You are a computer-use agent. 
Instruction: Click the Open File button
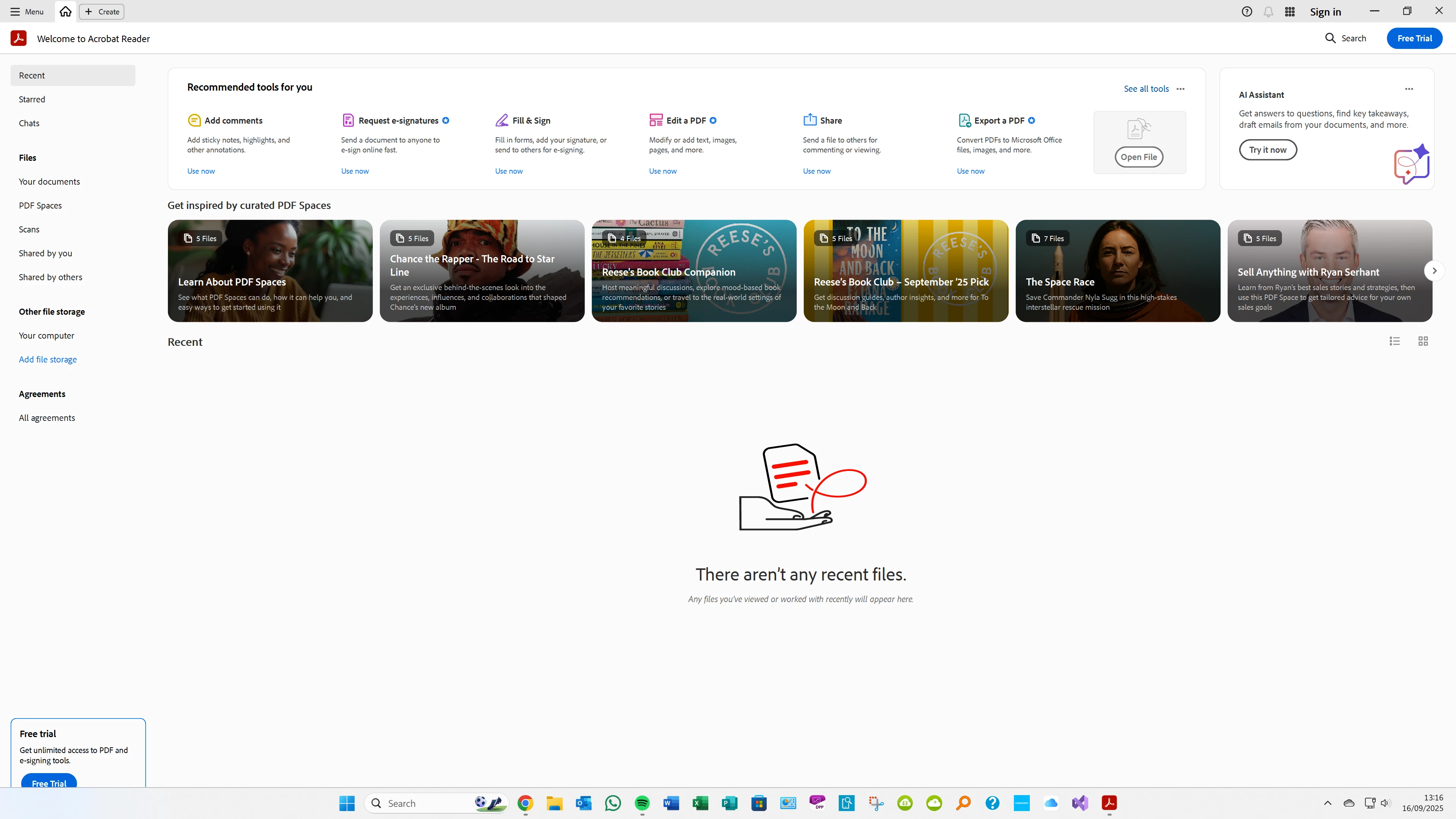1138,157
